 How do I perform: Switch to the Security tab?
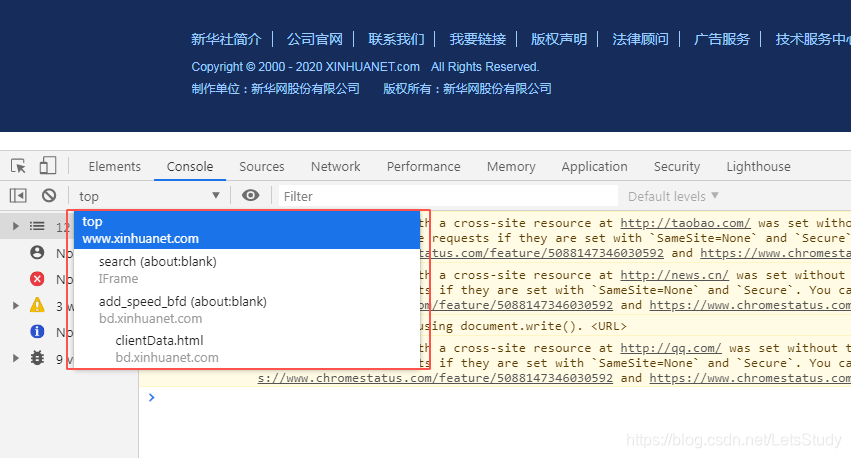click(x=677, y=167)
